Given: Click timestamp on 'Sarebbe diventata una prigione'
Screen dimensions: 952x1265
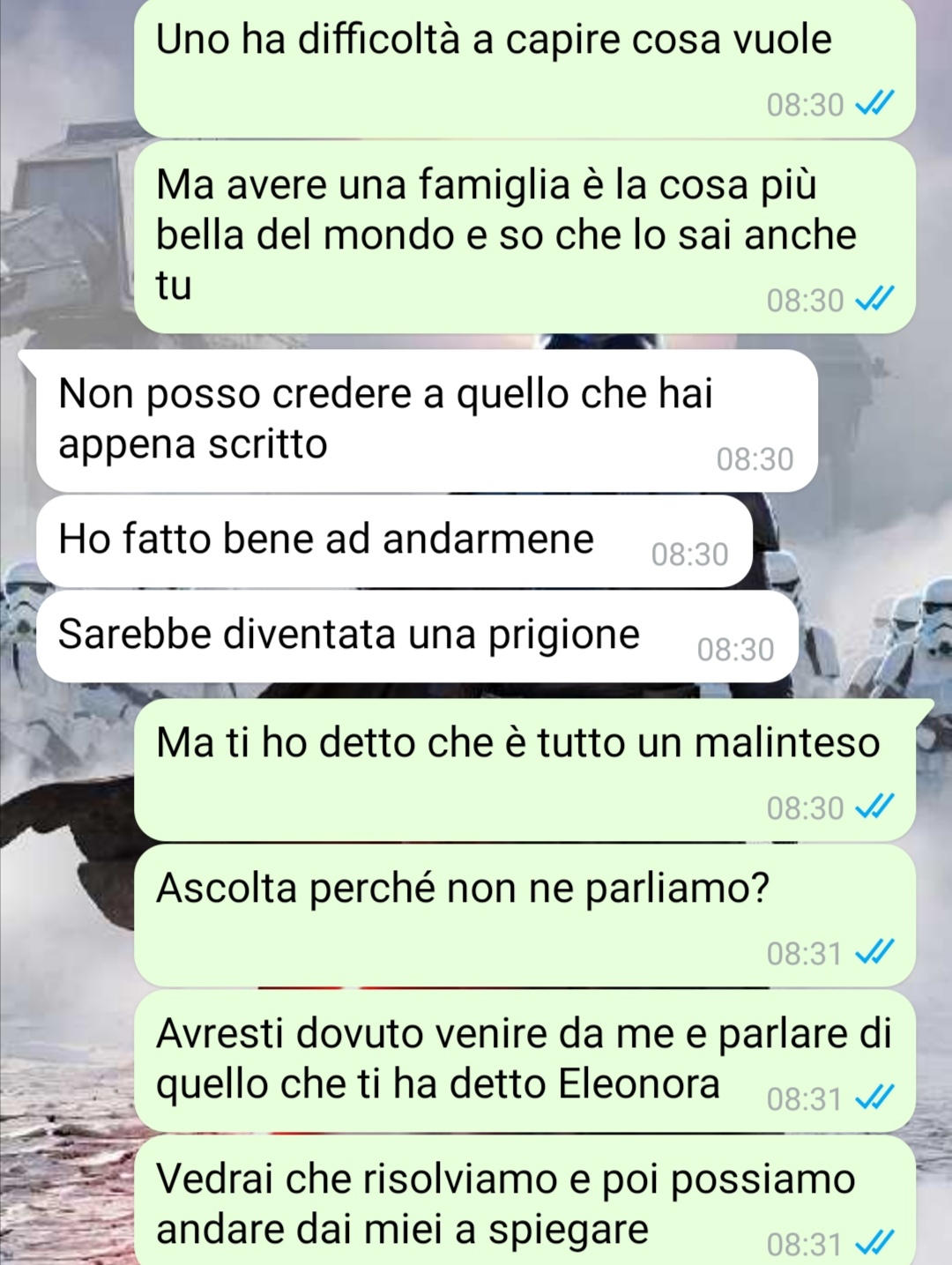Looking at the screenshot, I should tap(735, 650).
